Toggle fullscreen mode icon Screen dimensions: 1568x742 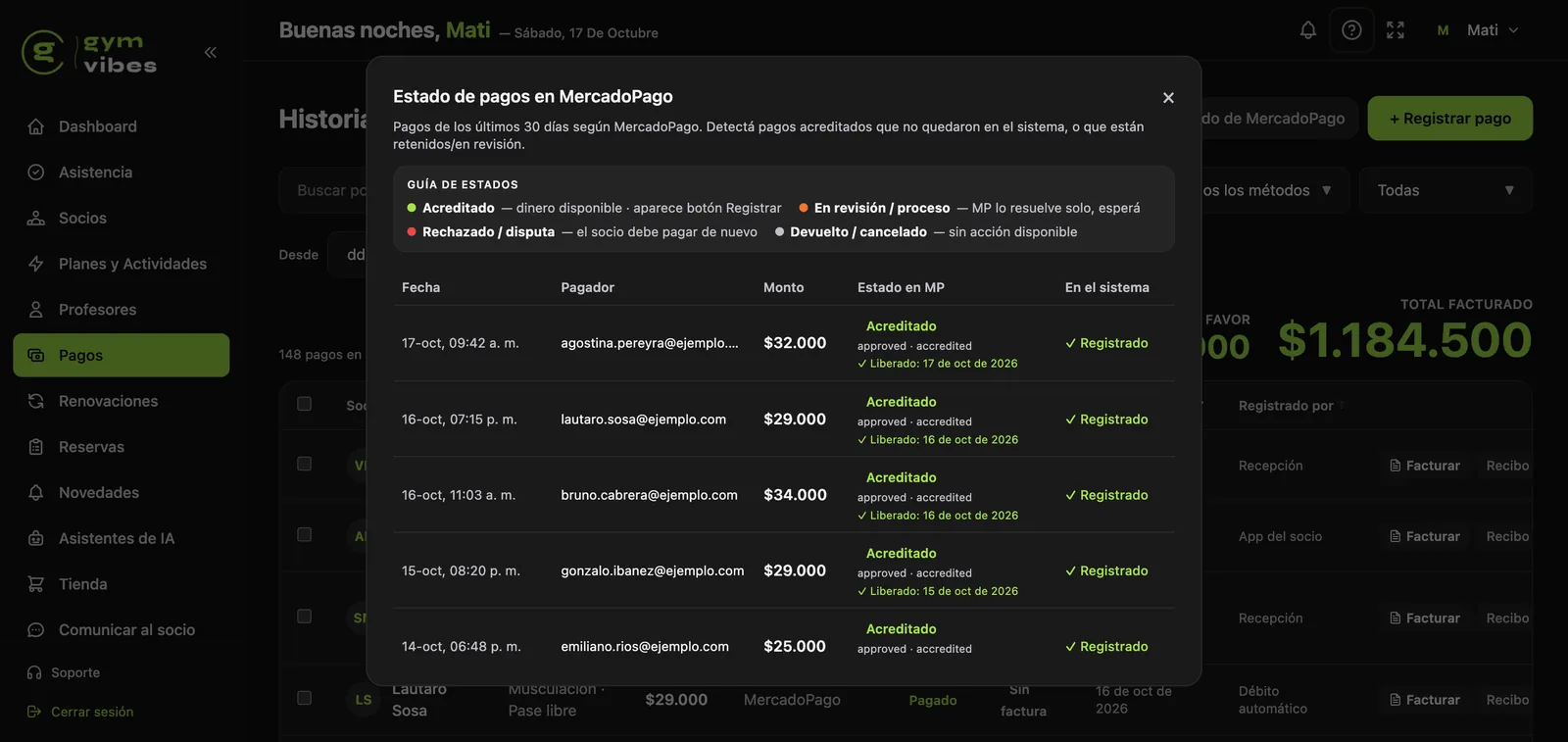click(x=1396, y=30)
